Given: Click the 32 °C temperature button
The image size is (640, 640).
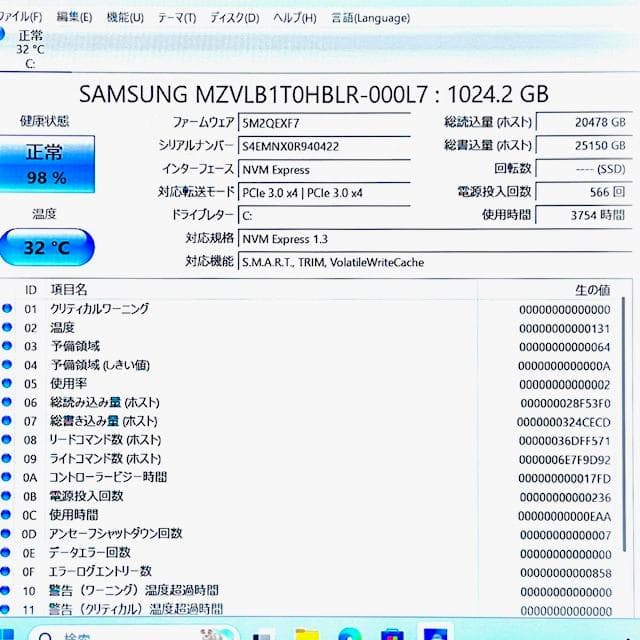Looking at the screenshot, I should 47,247.
